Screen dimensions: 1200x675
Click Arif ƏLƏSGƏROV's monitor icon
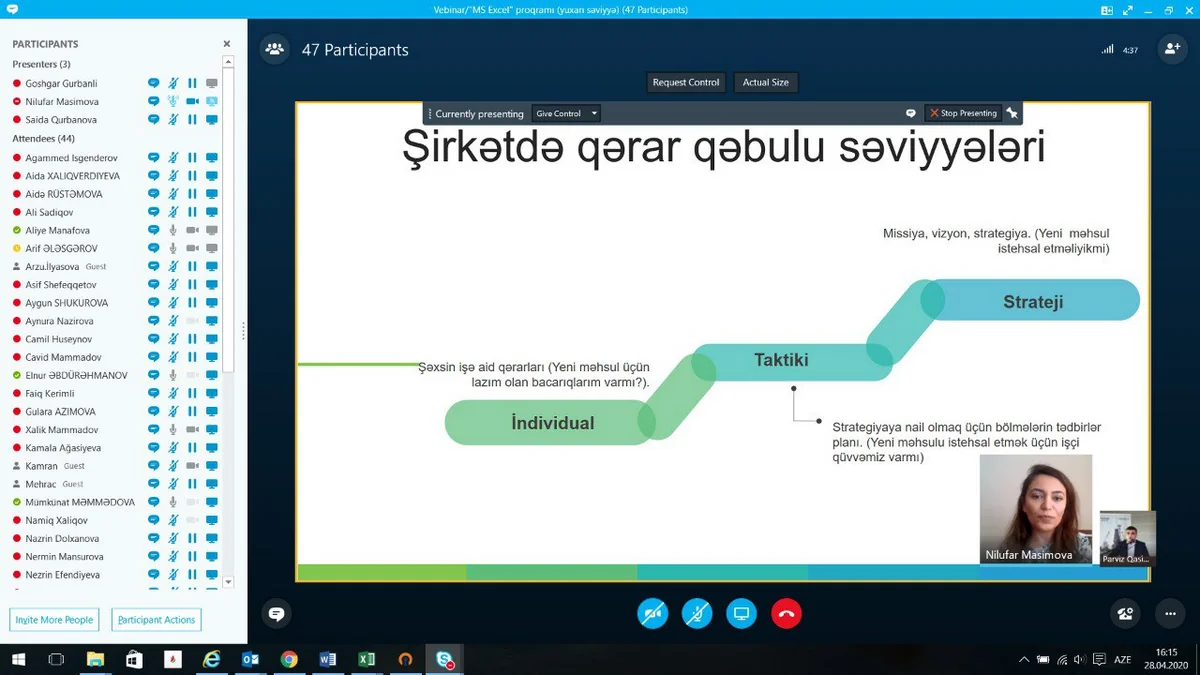pyautogui.click(x=212, y=248)
